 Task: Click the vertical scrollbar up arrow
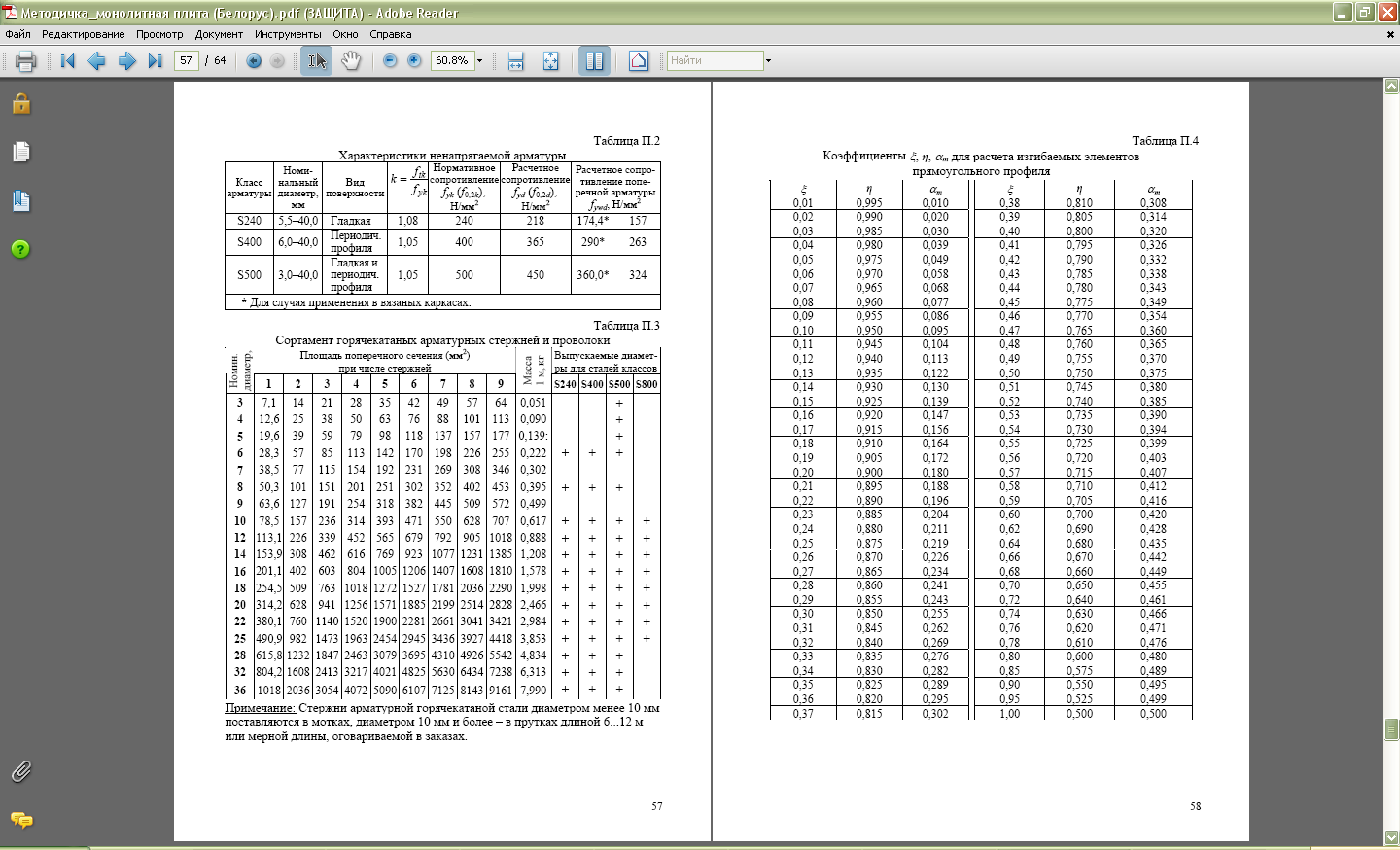point(1391,87)
